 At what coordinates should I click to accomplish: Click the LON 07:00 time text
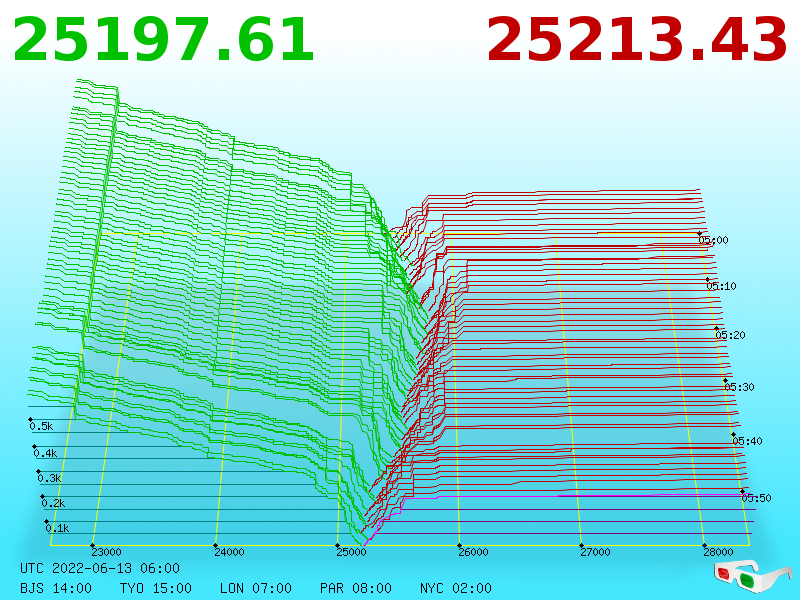point(256,588)
